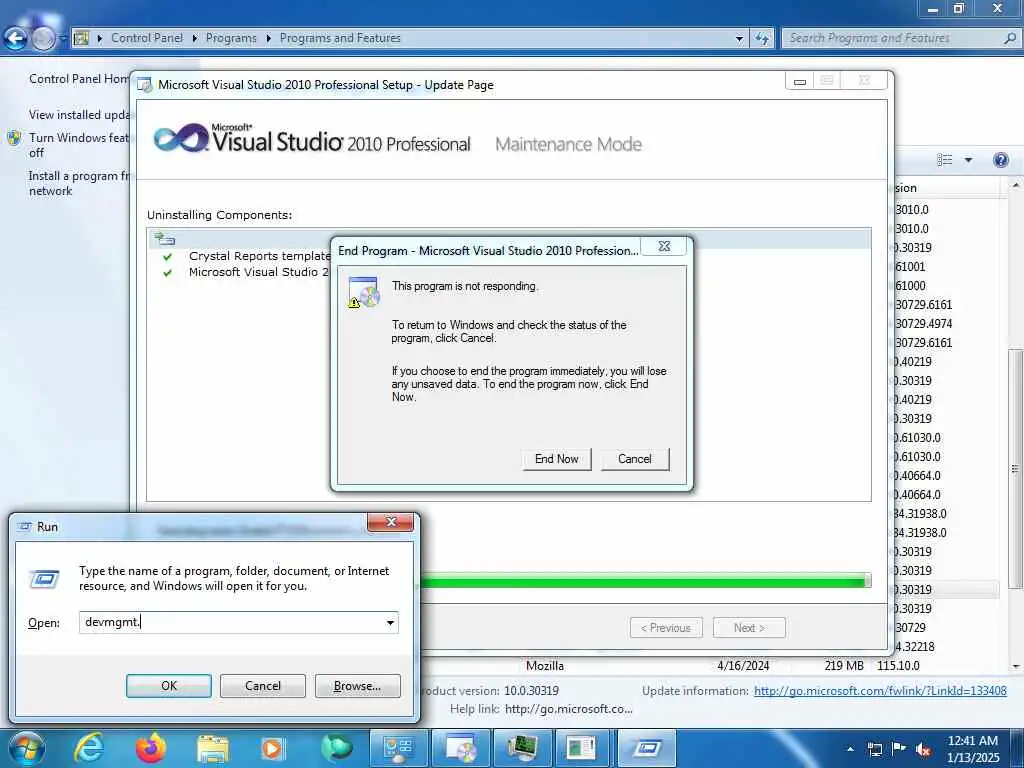Image resolution: width=1024 pixels, height=768 pixels.
Task: Click checkmark beside Microsoft Visual Studio 2
Action: click(x=168, y=273)
